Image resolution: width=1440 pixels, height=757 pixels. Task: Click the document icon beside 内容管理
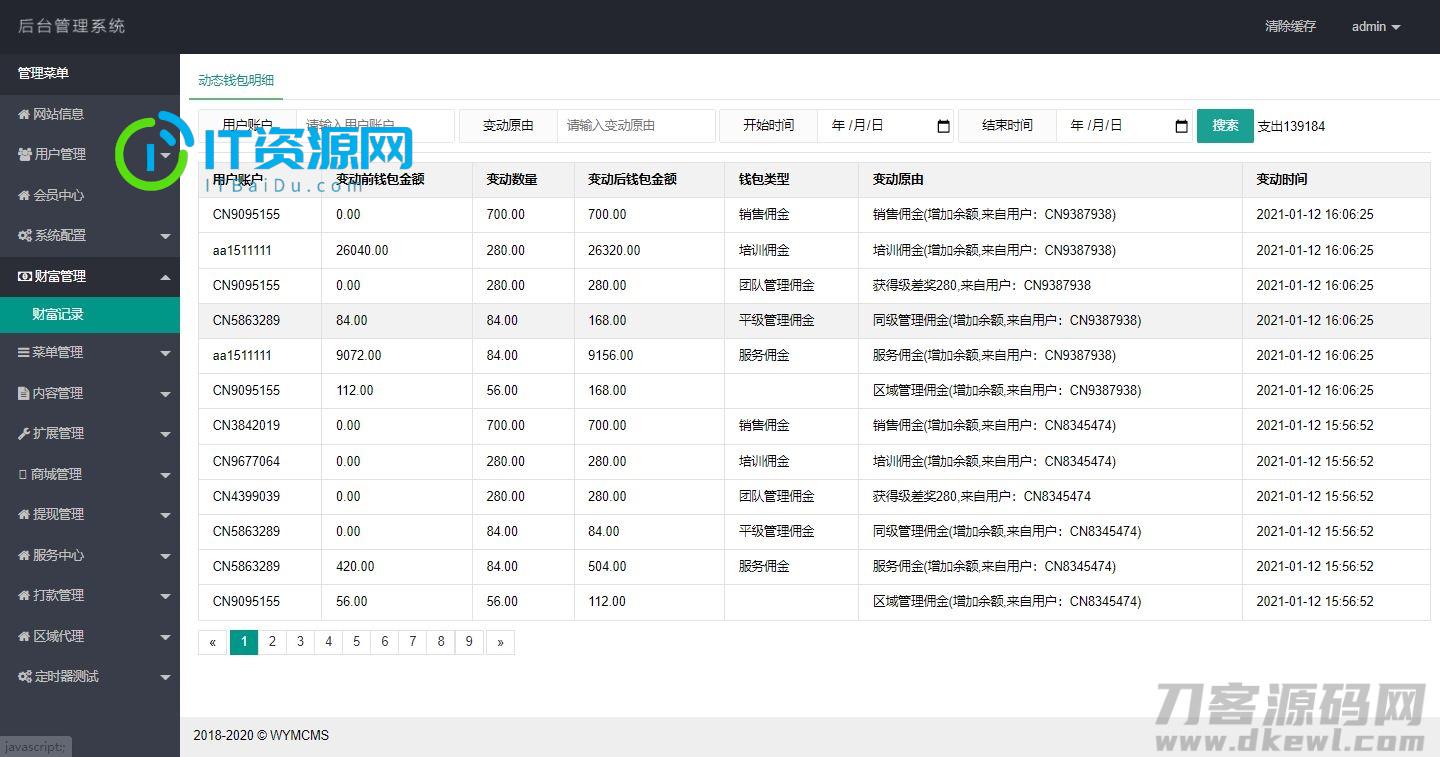pos(24,393)
